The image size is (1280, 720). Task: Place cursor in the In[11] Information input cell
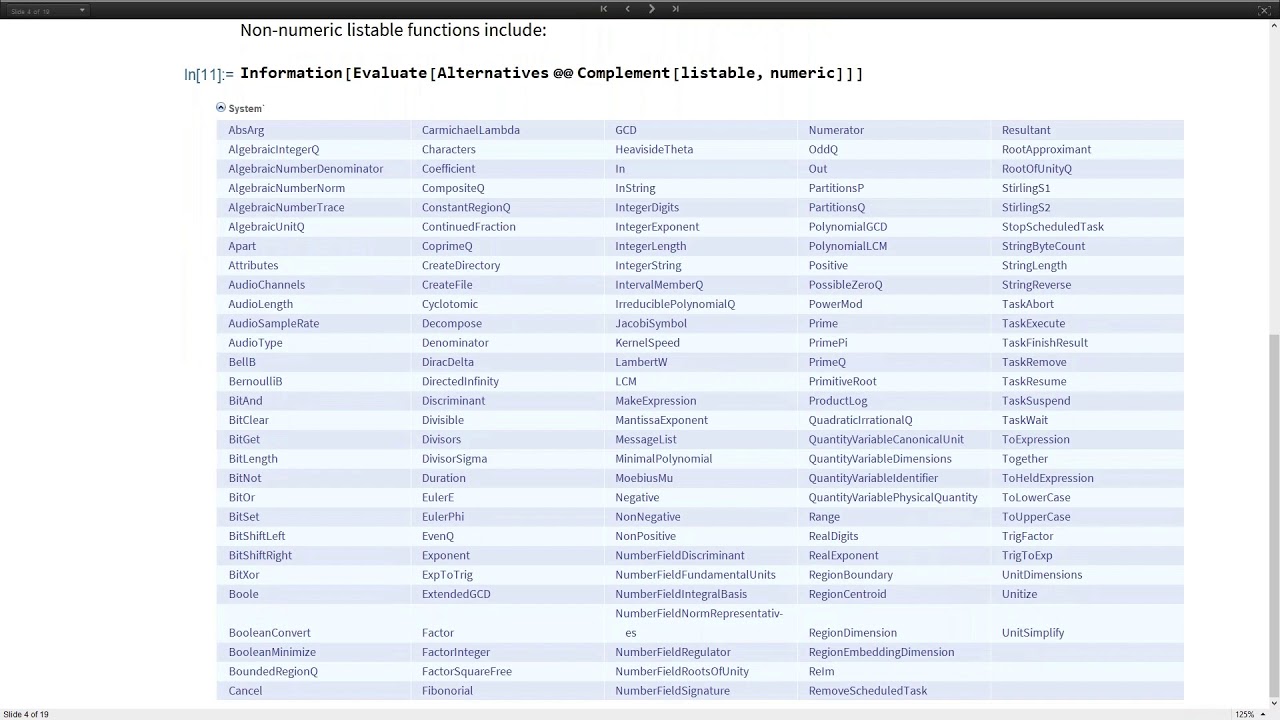[x=551, y=73]
